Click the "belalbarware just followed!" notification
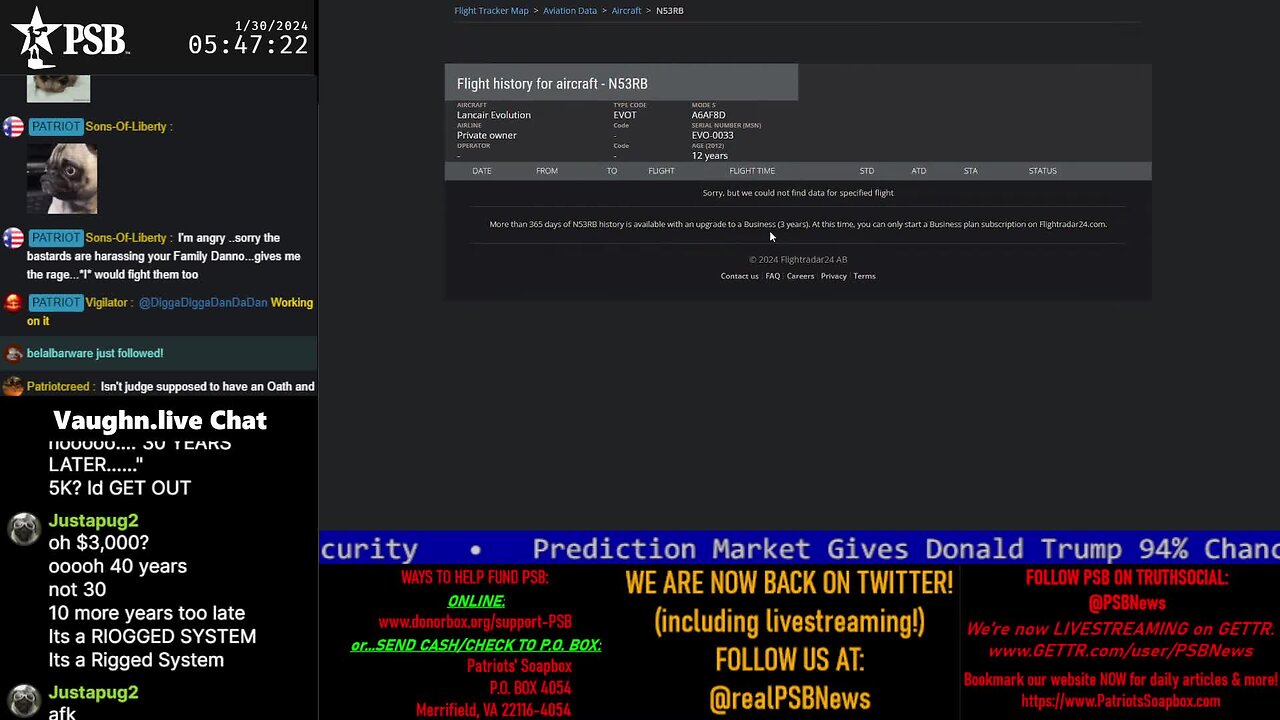The width and height of the screenshot is (1280, 720). pos(95,353)
